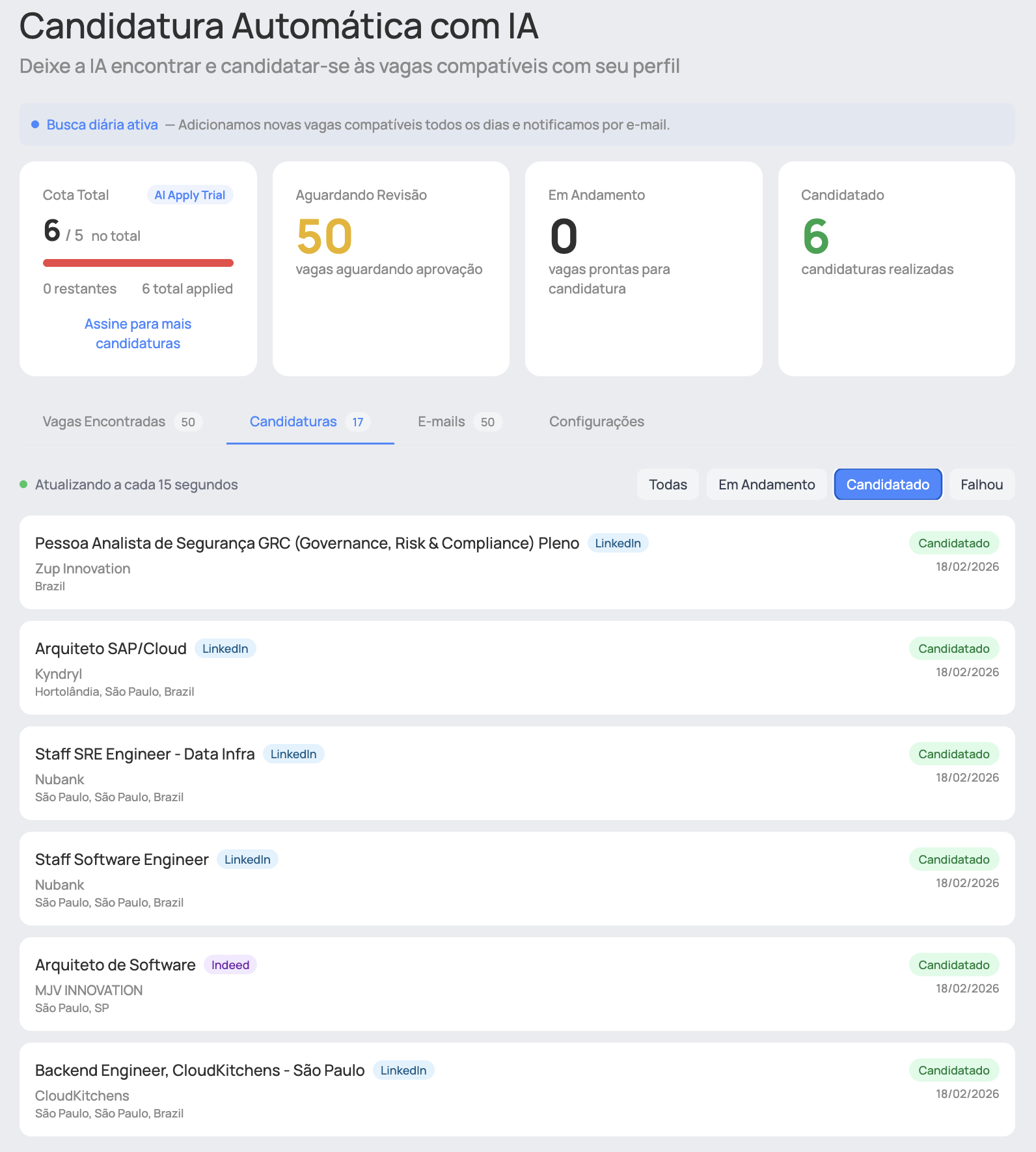The image size is (1036, 1152).
Task: Click the blue Busca diária status dot
Action: click(35, 124)
